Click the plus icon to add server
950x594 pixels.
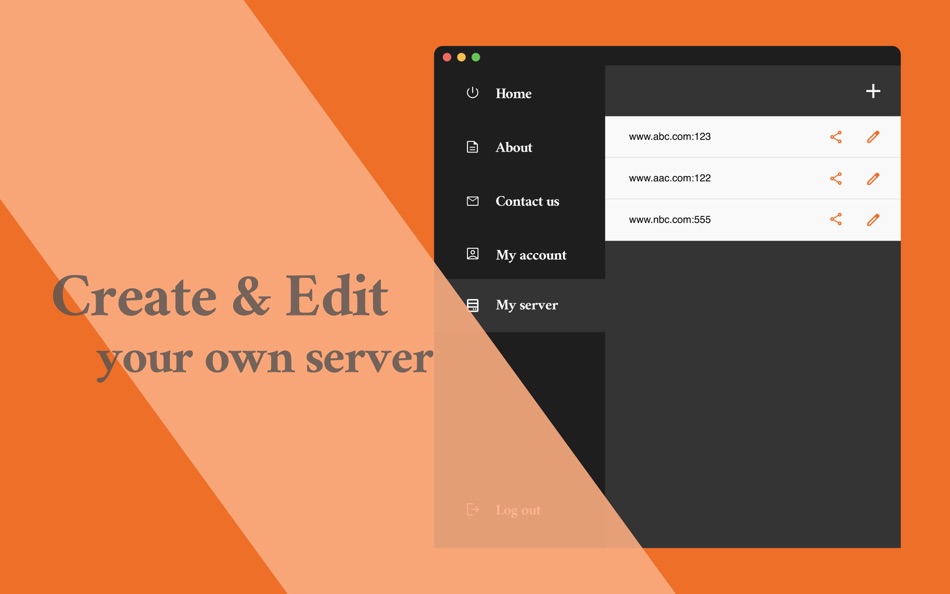tap(872, 91)
